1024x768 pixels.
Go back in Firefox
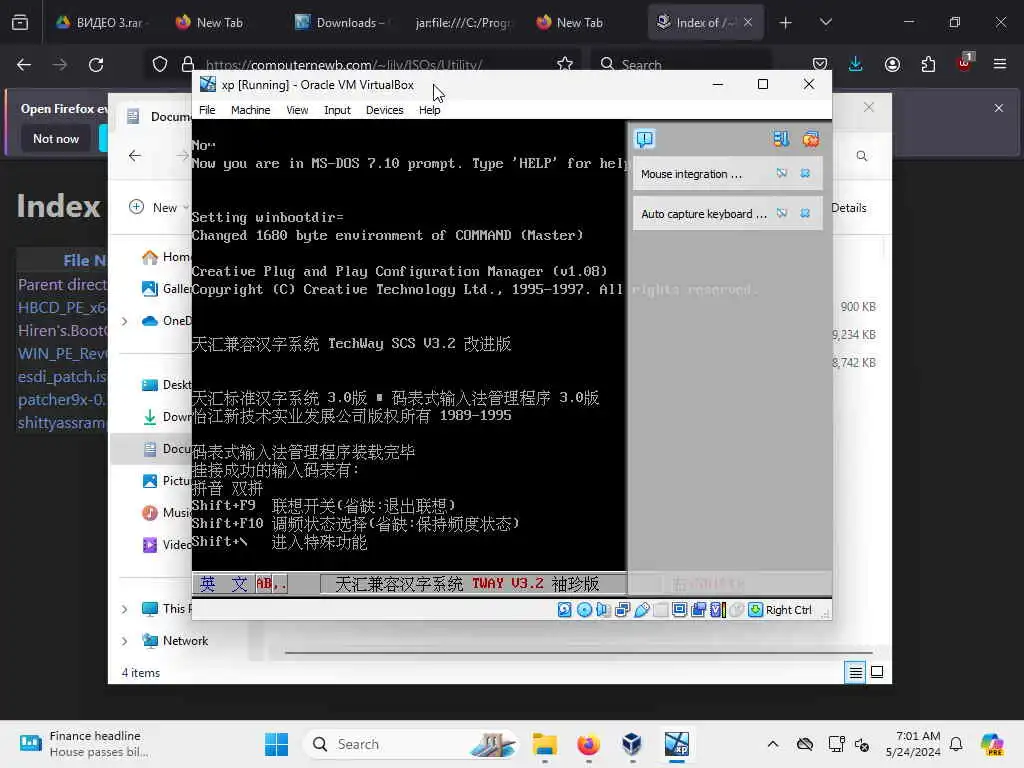click(24, 64)
